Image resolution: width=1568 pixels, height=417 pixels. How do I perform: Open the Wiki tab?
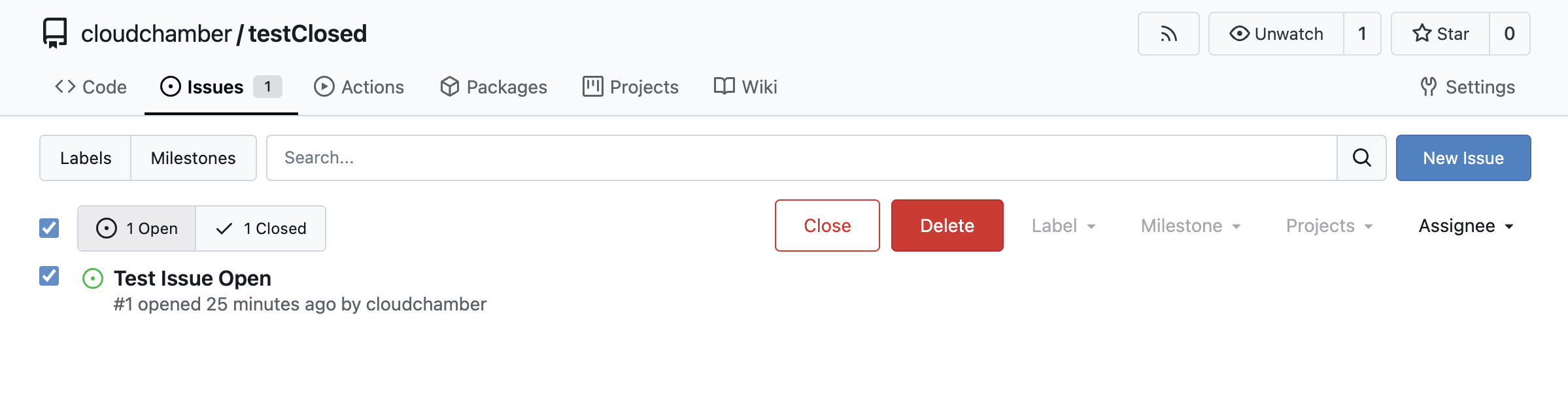(745, 87)
